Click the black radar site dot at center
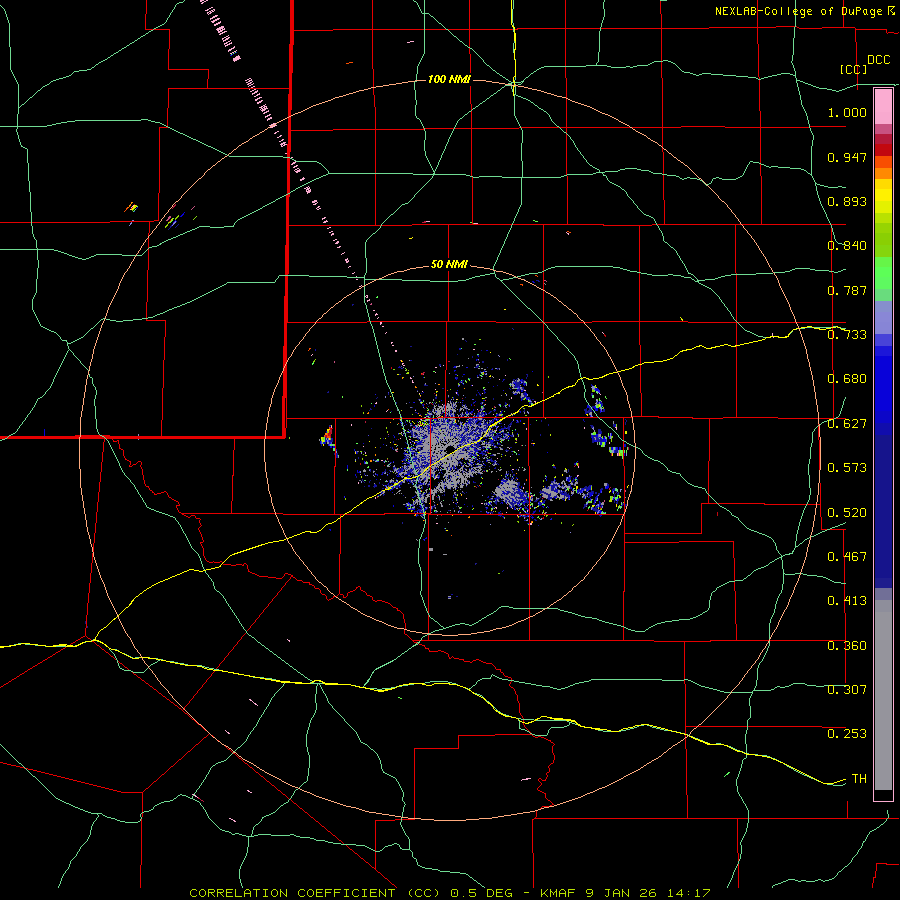Viewport: 900px width, 900px height. click(x=450, y=449)
